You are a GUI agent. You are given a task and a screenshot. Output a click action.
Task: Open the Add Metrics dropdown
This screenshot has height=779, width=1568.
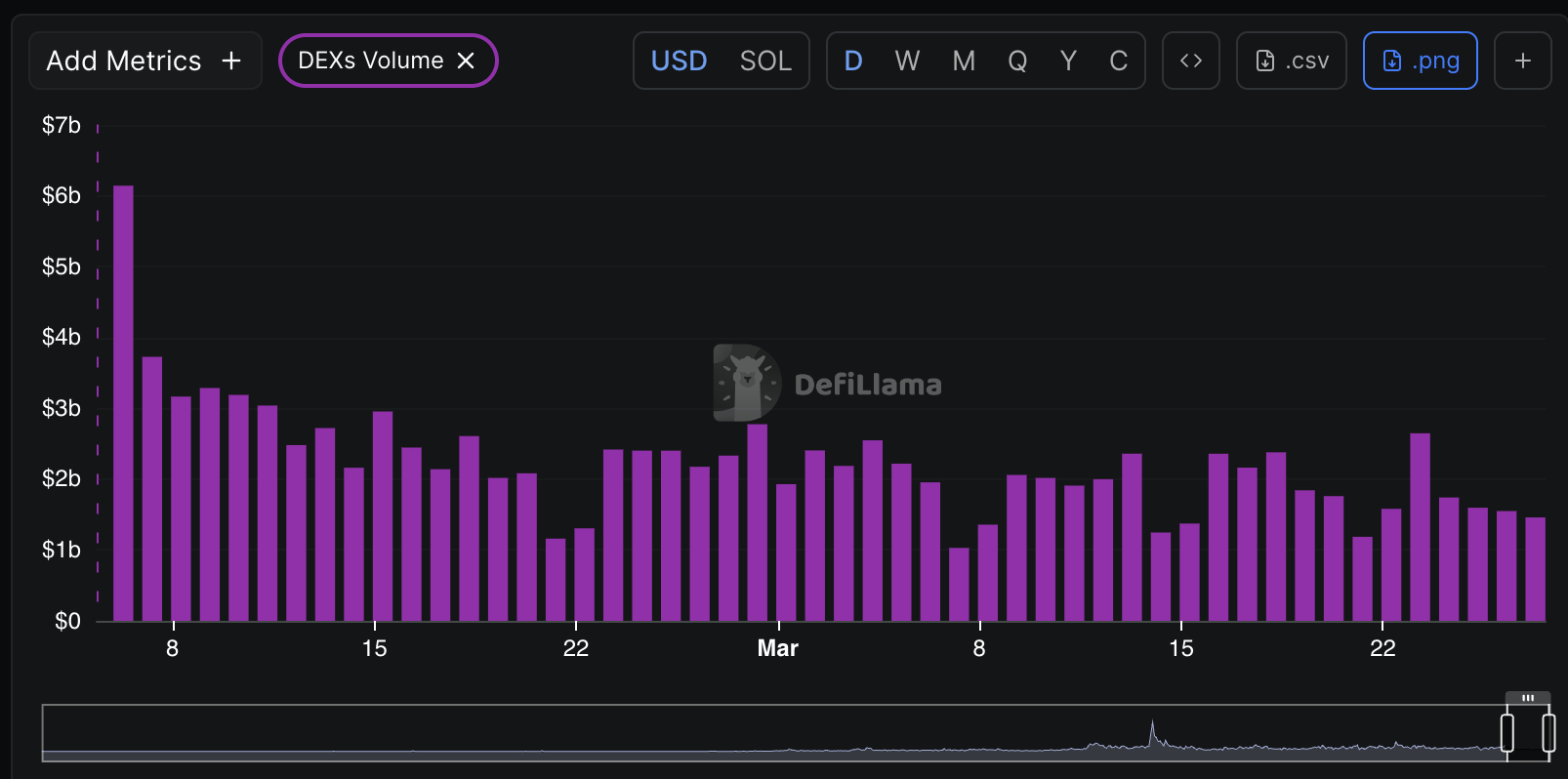click(144, 61)
